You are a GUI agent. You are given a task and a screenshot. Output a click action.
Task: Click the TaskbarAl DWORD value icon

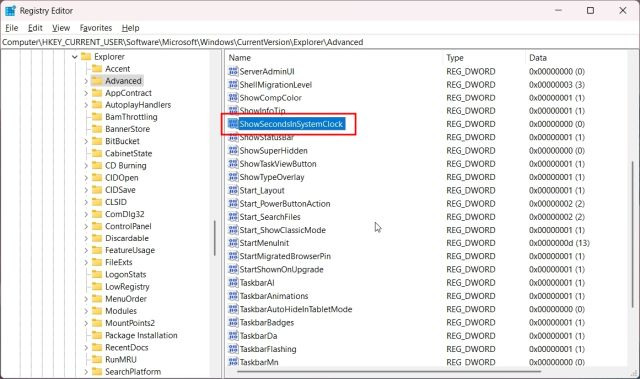point(233,282)
